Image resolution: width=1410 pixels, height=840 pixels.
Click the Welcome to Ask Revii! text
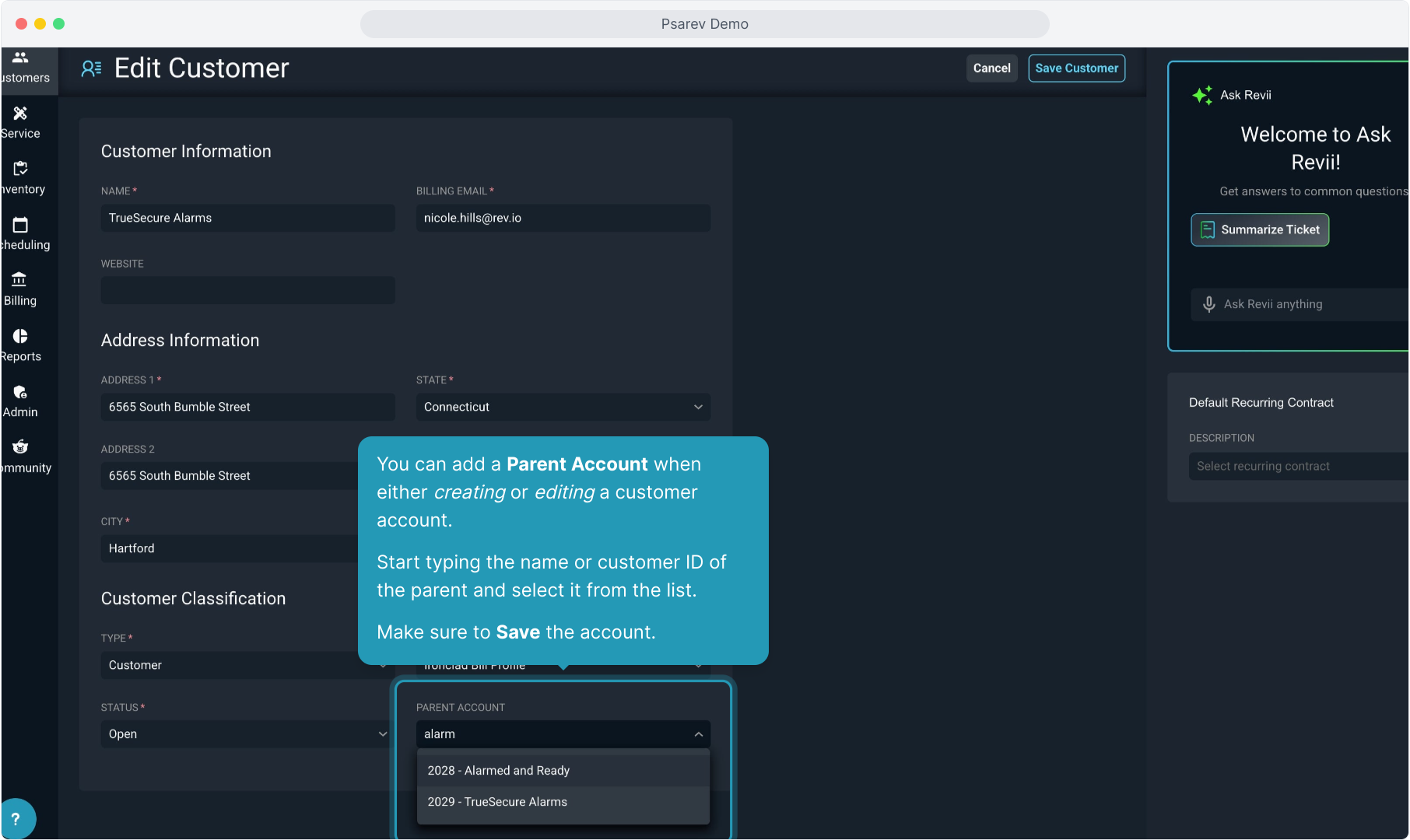pyautogui.click(x=1316, y=149)
